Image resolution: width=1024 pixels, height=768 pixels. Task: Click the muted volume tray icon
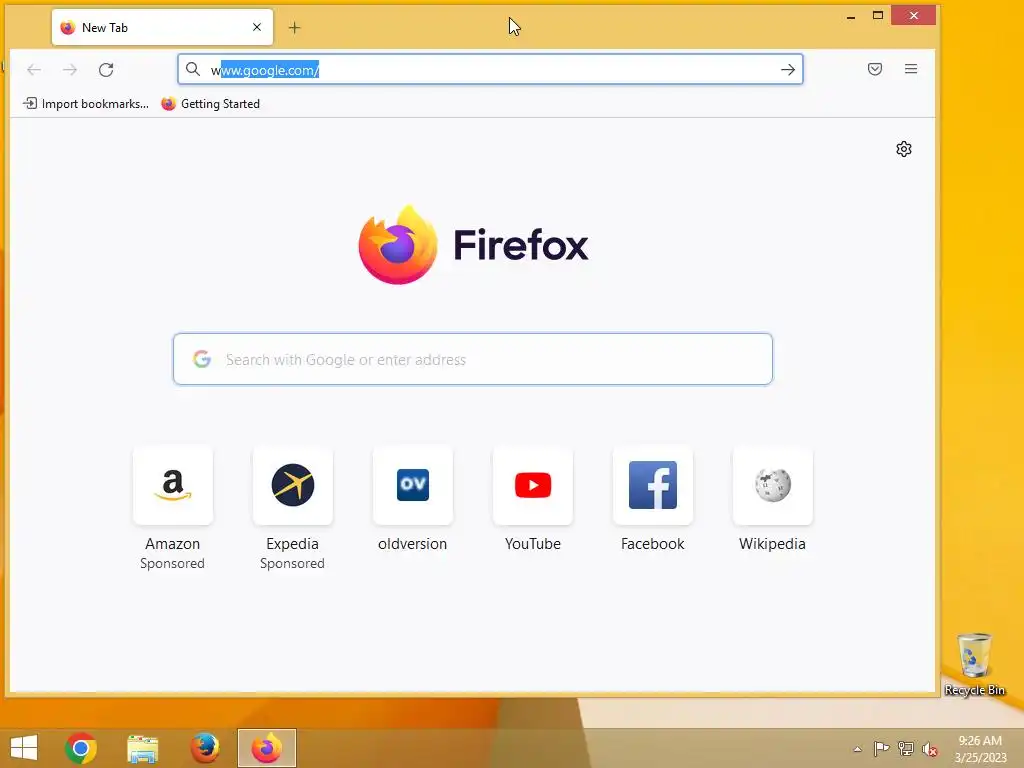(930, 749)
